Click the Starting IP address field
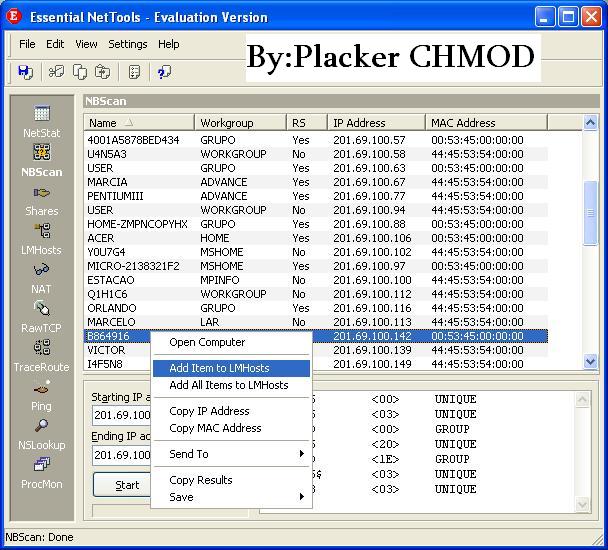Screen dimensions: 608x550 pyautogui.click(x=122, y=415)
